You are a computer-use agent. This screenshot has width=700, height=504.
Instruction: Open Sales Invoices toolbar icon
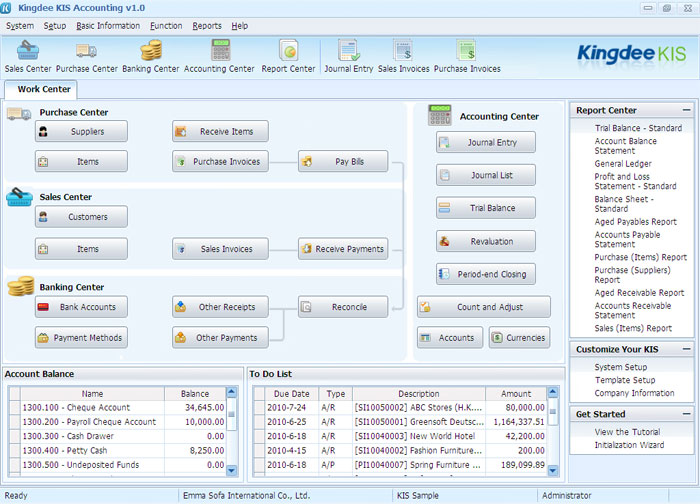404,56
